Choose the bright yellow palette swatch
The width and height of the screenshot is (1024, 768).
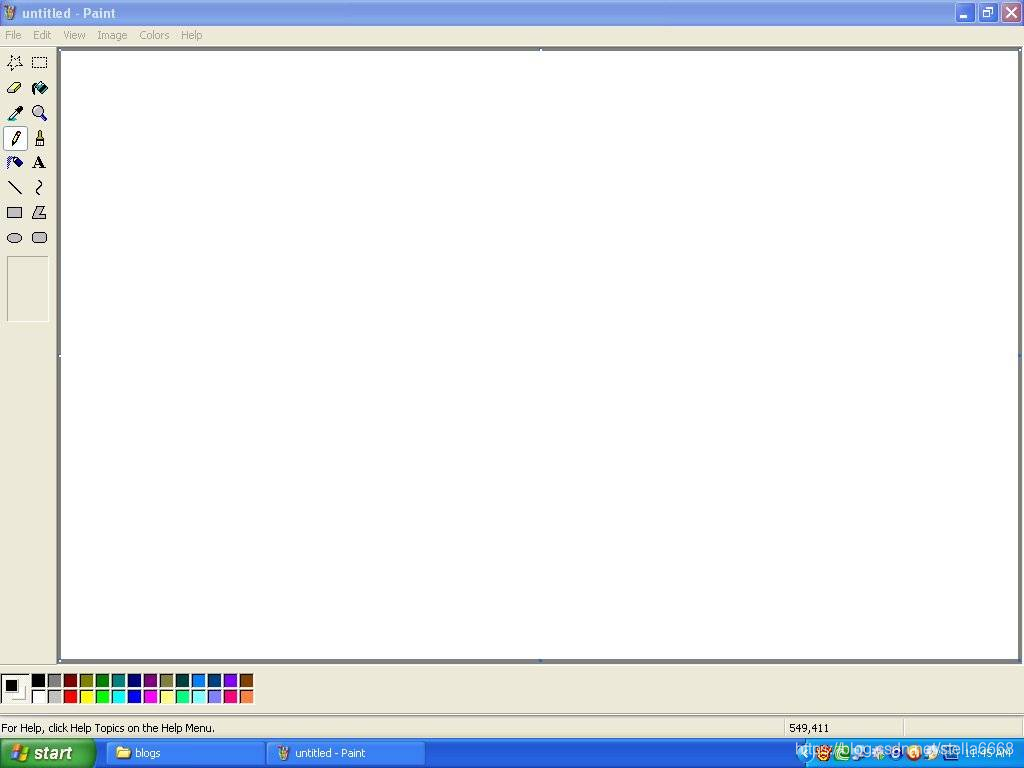tap(86, 697)
